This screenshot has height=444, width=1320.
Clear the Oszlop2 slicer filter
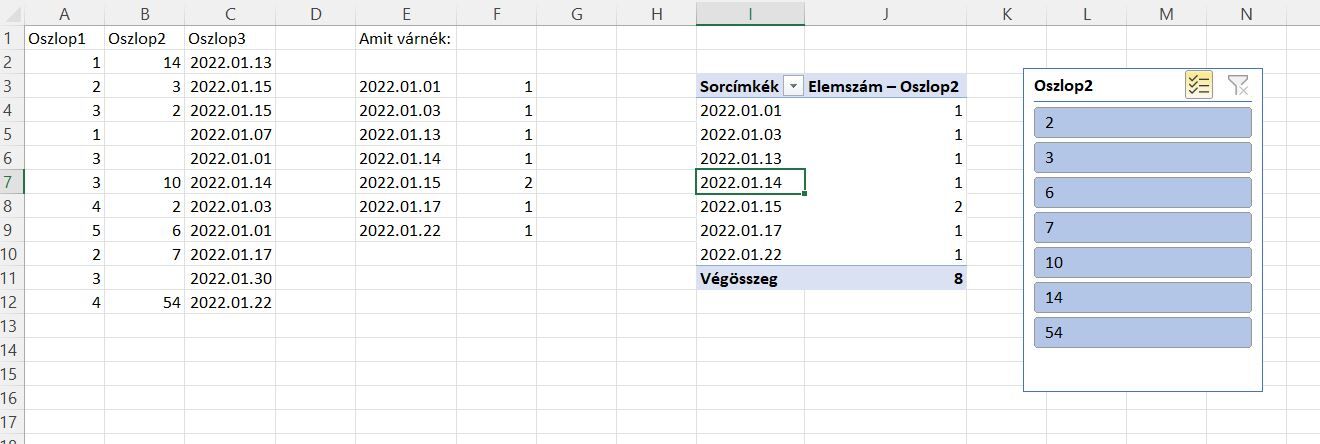1238,86
